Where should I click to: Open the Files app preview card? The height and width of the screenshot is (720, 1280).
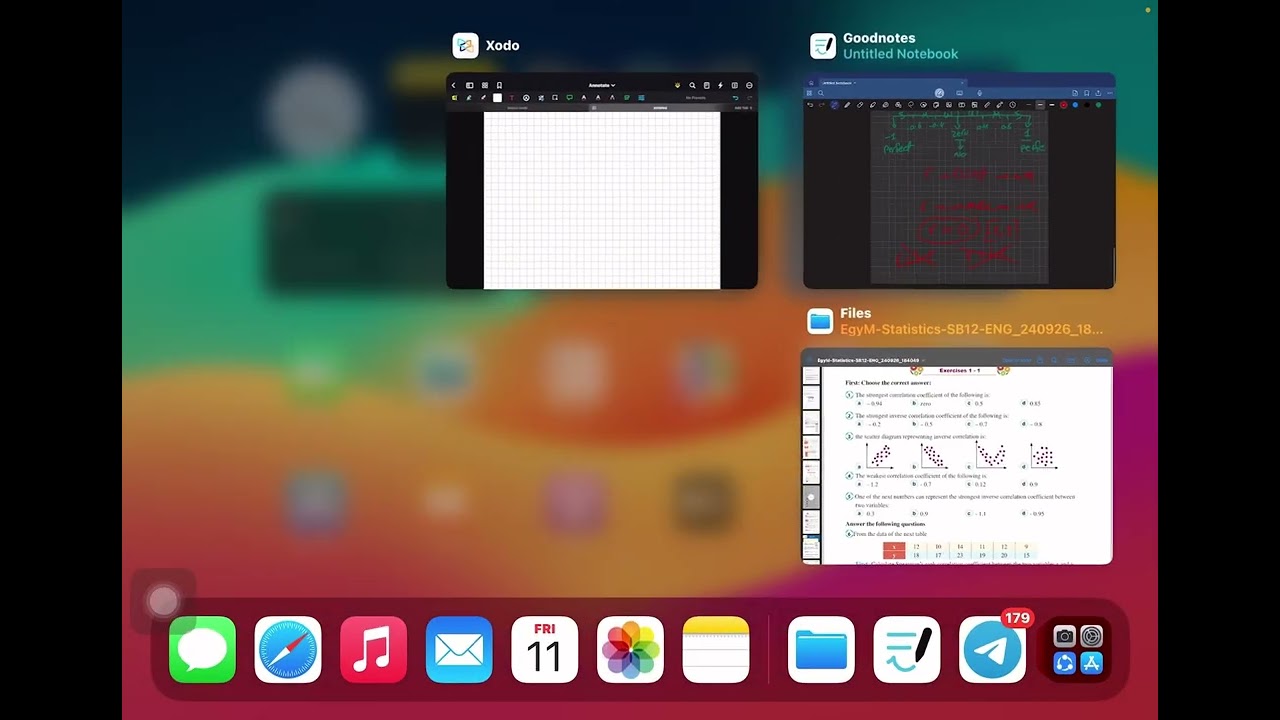pos(957,456)
